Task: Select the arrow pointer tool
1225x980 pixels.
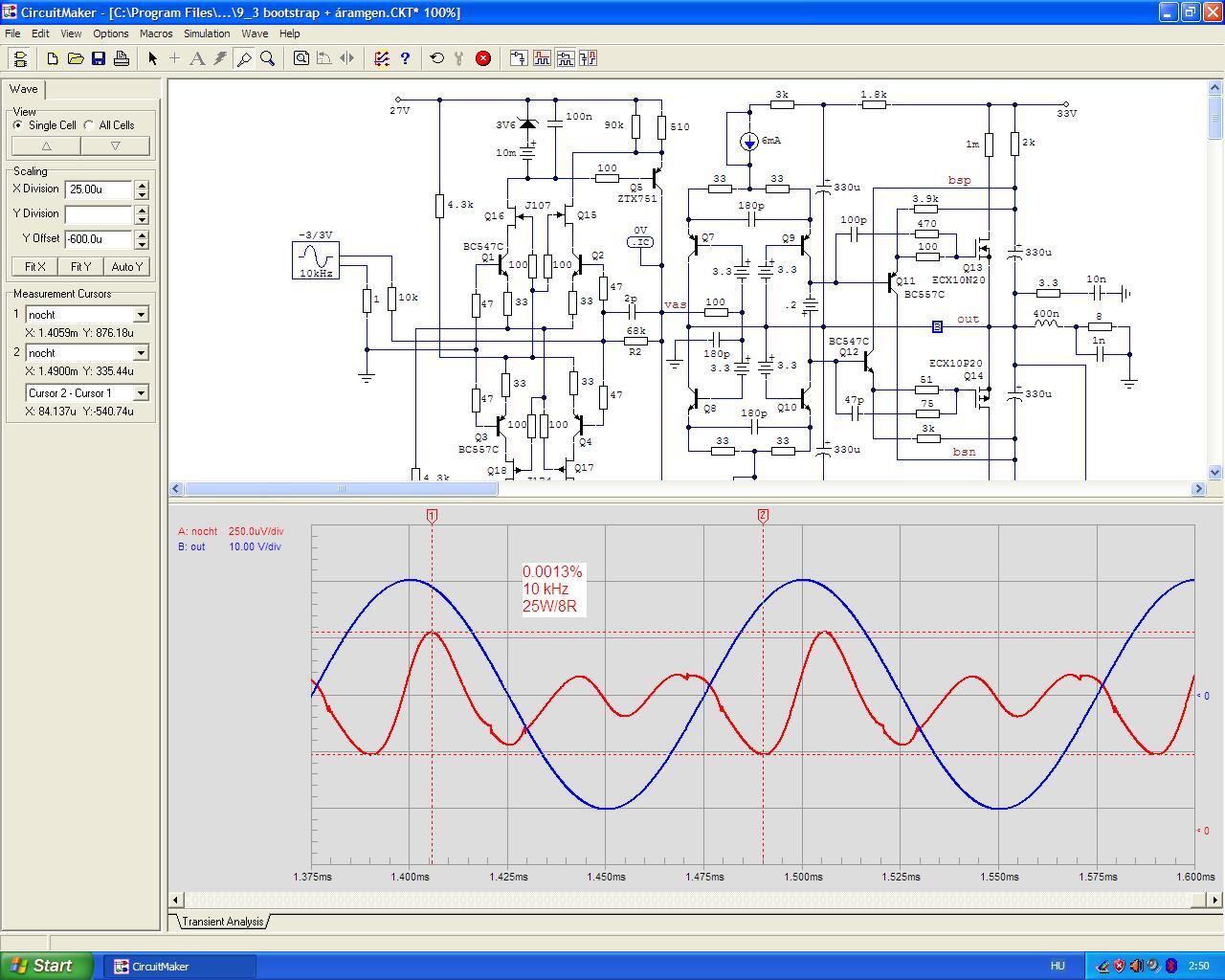Action: [152, 58]
